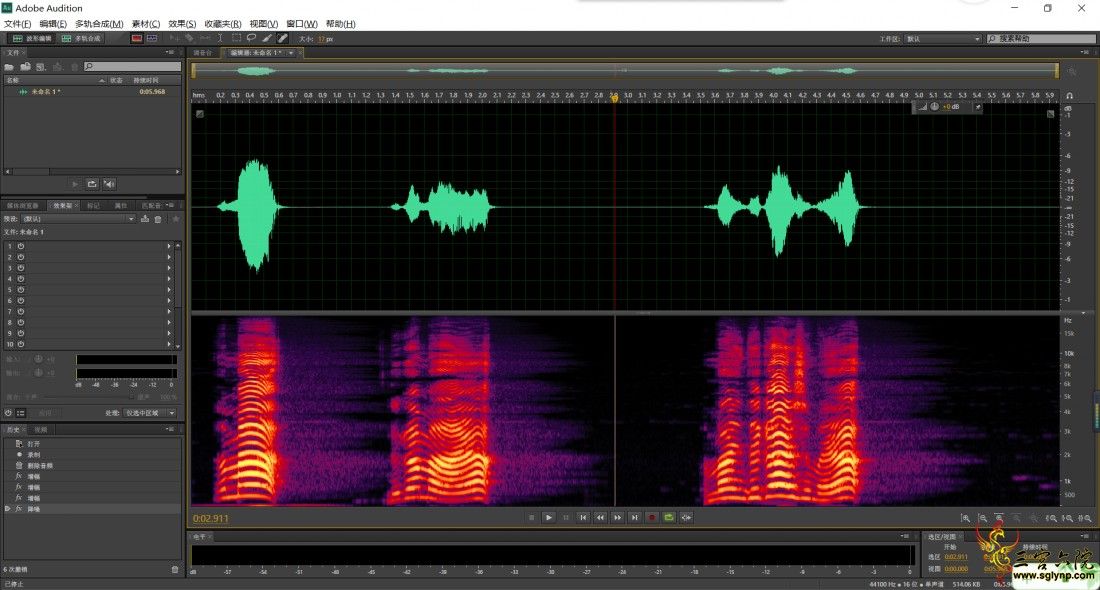
Task: Switch to Waveform editor view (波形编辑)
Action: [32, 39]
